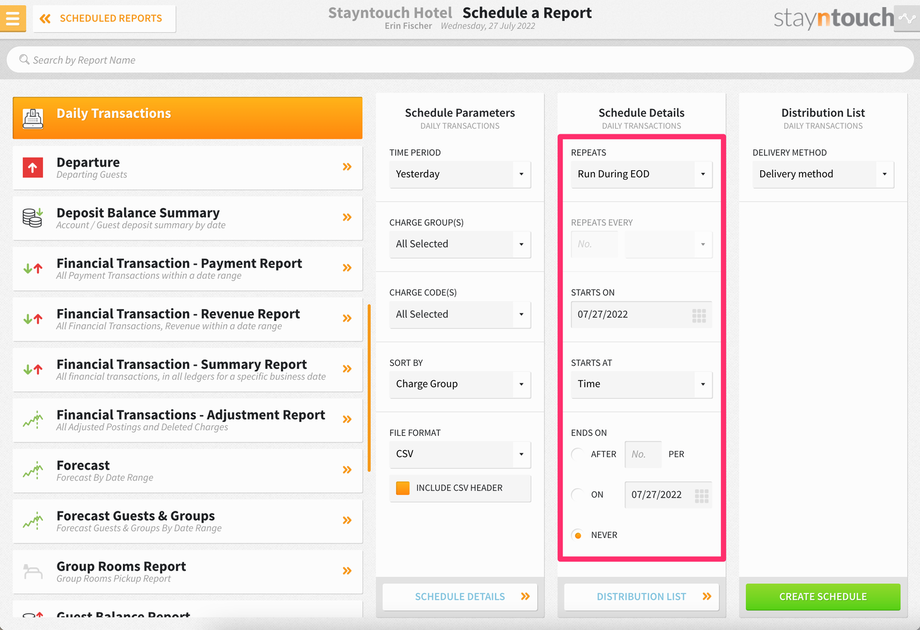The image size is (920, 630).
Task: Open Financial Transactions - Adjustment Report
Action: click(x=188, y=420)
